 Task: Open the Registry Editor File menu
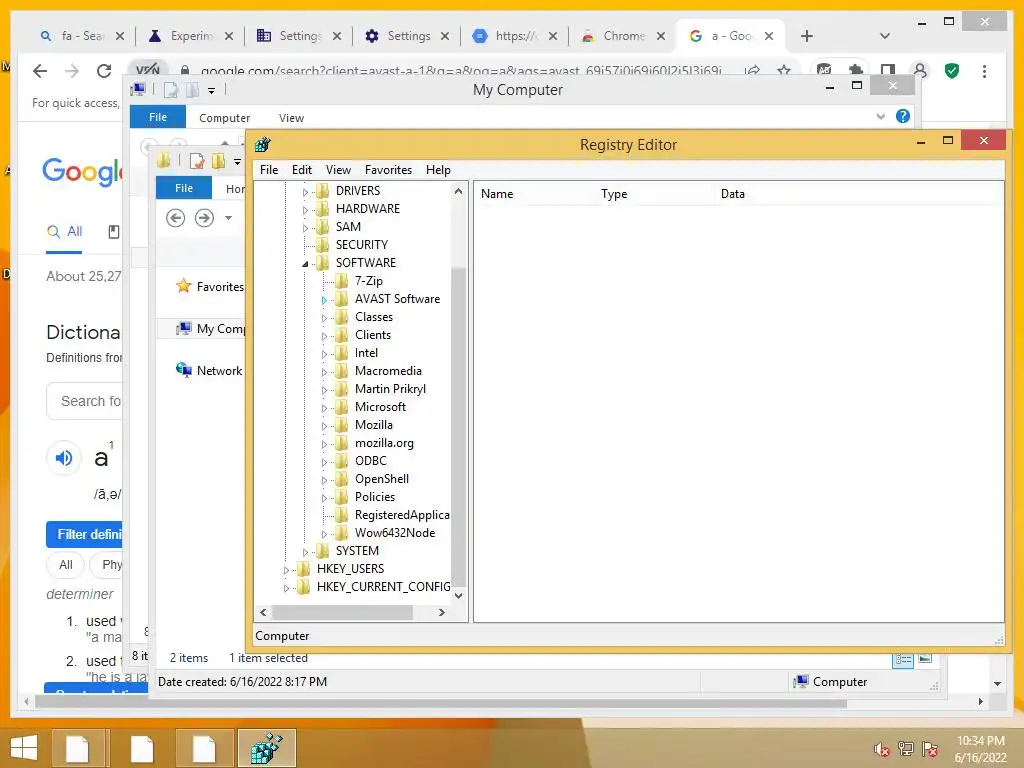pyautogui.click(x=268, y=170)
